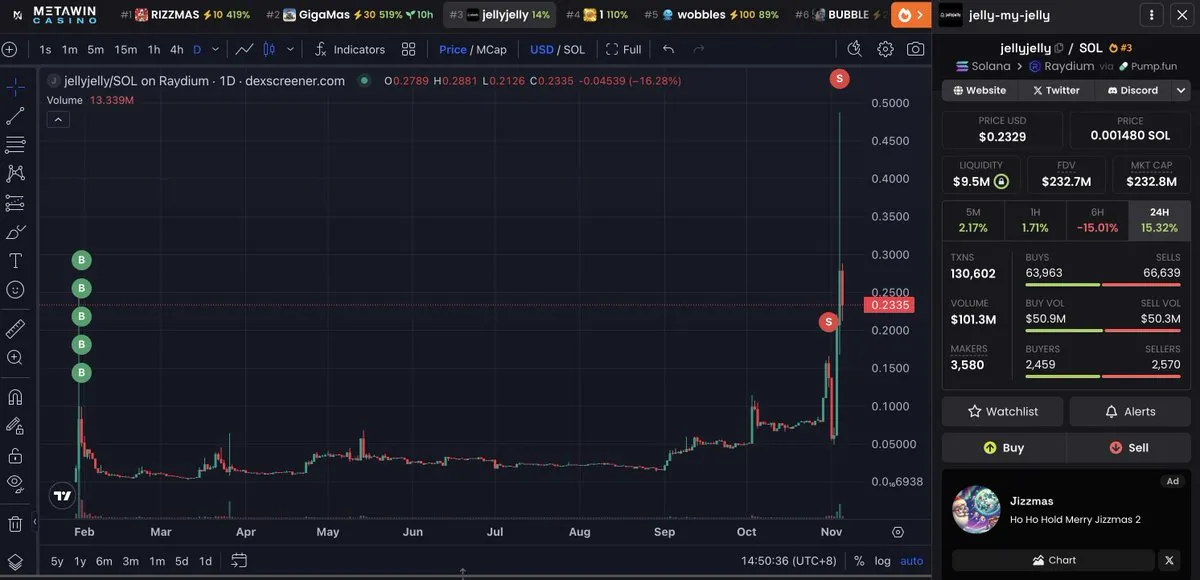Select the text annotation tool

(15, 261)
